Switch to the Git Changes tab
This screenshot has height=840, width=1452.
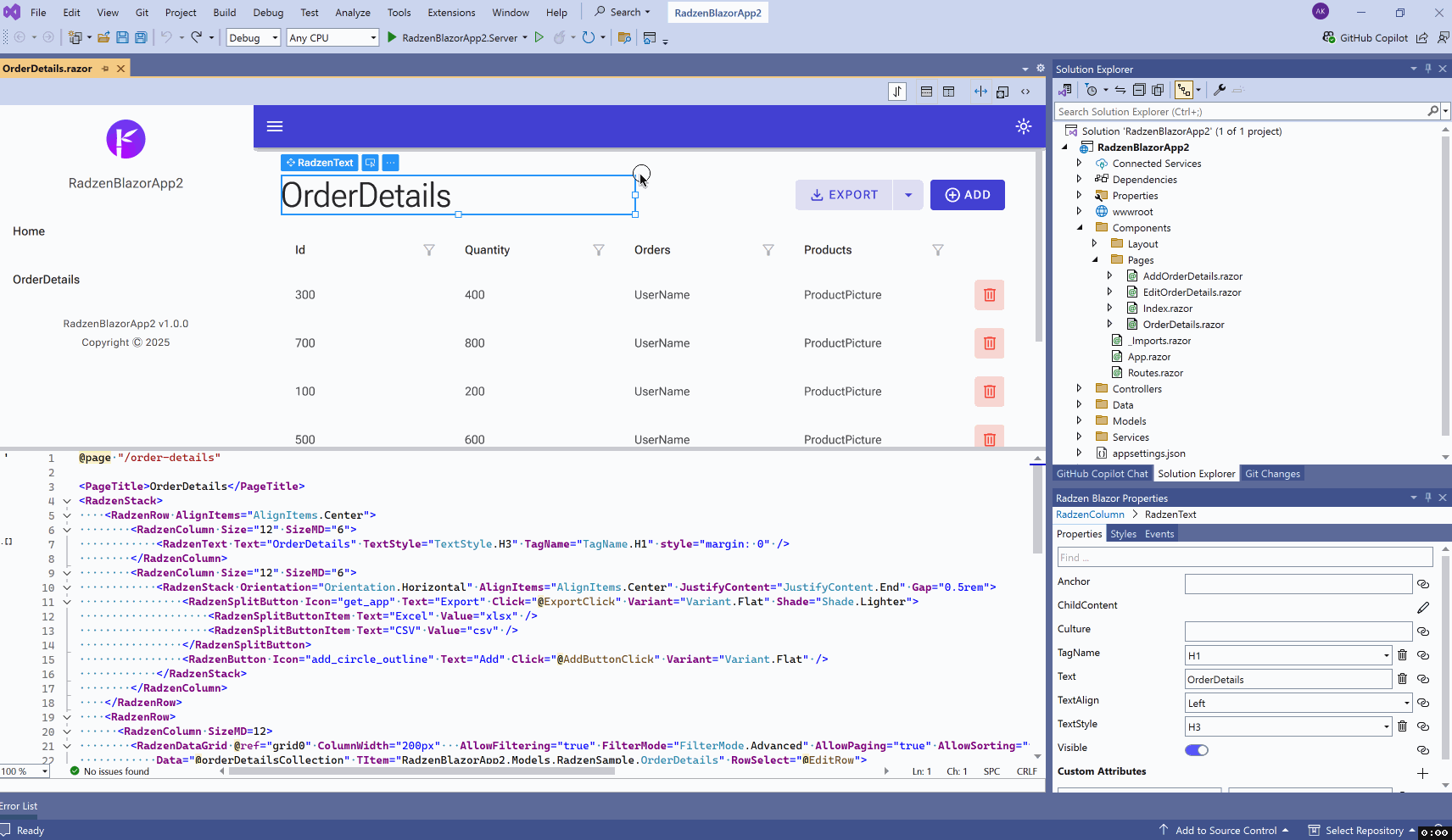click(1272, 474)
